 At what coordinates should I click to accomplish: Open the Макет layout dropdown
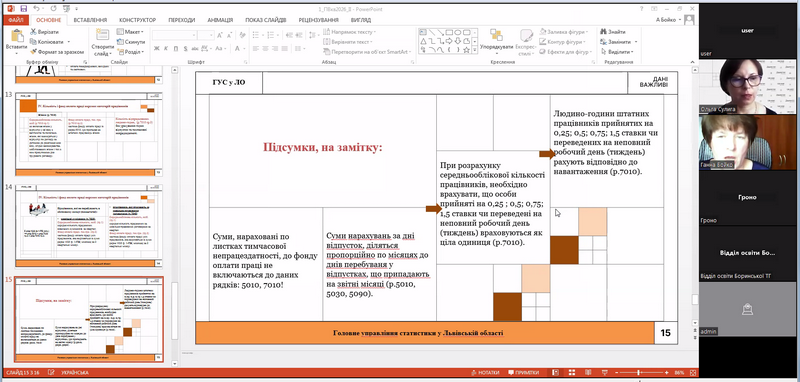tap(131, 32)
